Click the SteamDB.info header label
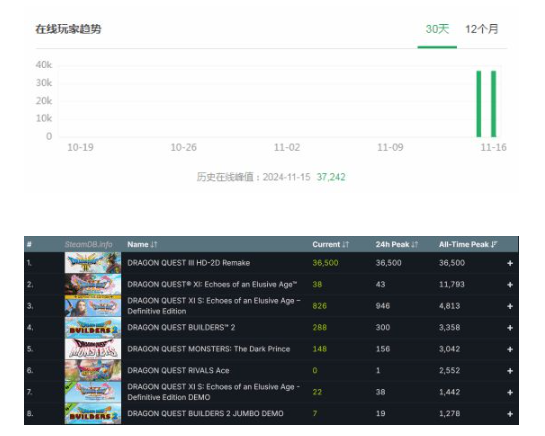This screenshot has width=545, height=436. tap(88, 244)
